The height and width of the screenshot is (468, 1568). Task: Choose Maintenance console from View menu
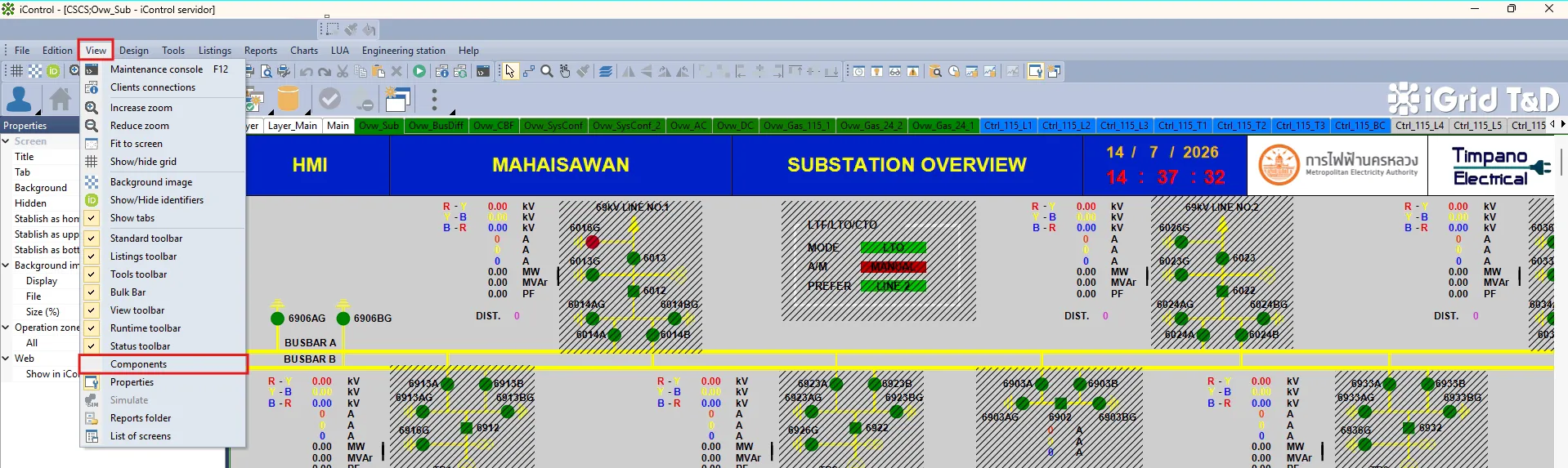tap(163, 69)
